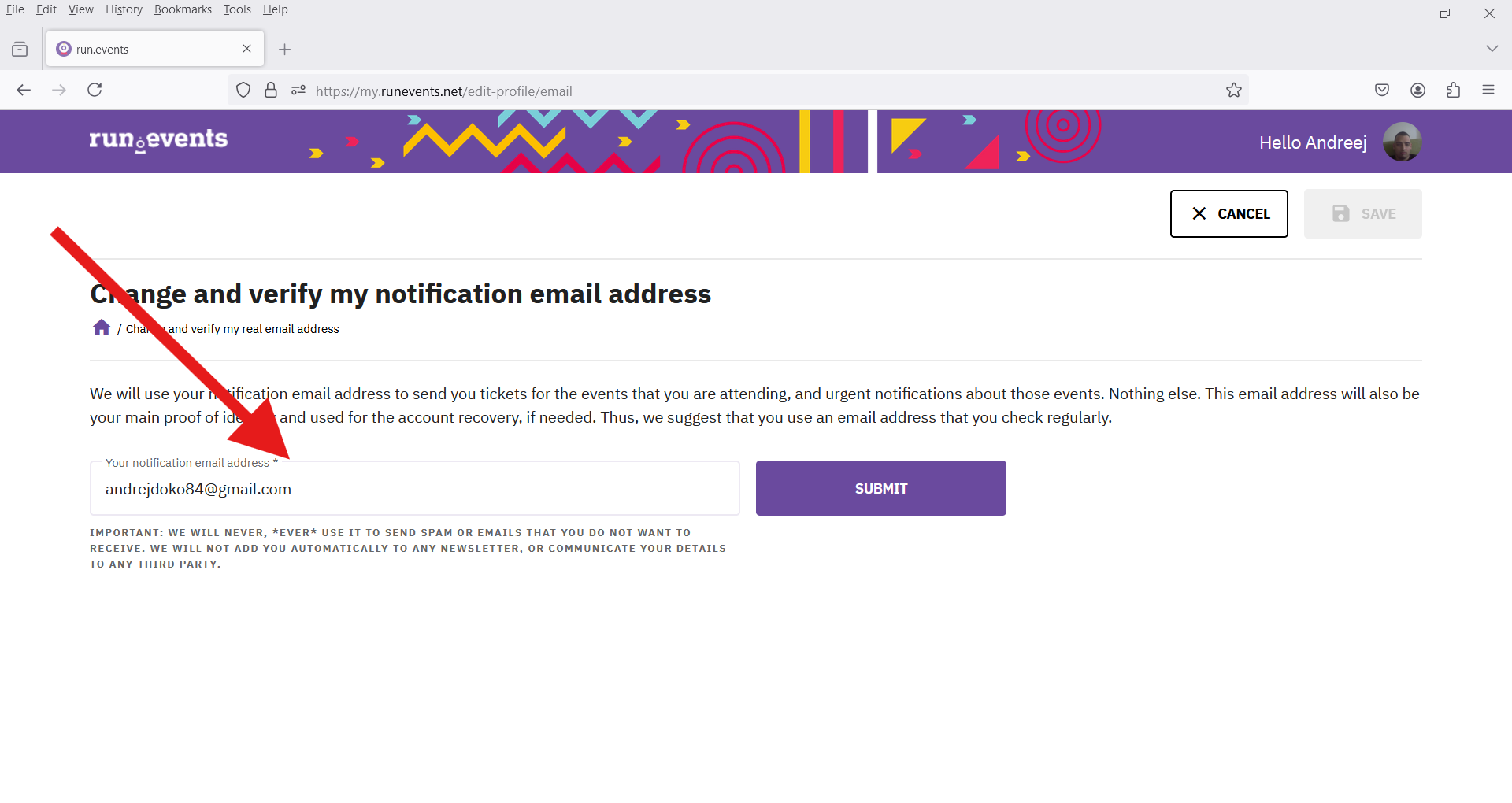Open the Save to Pocket icon
The width and height of the screenshot is (1512, 803).
pyautogui.click(x=1382, y=91)
